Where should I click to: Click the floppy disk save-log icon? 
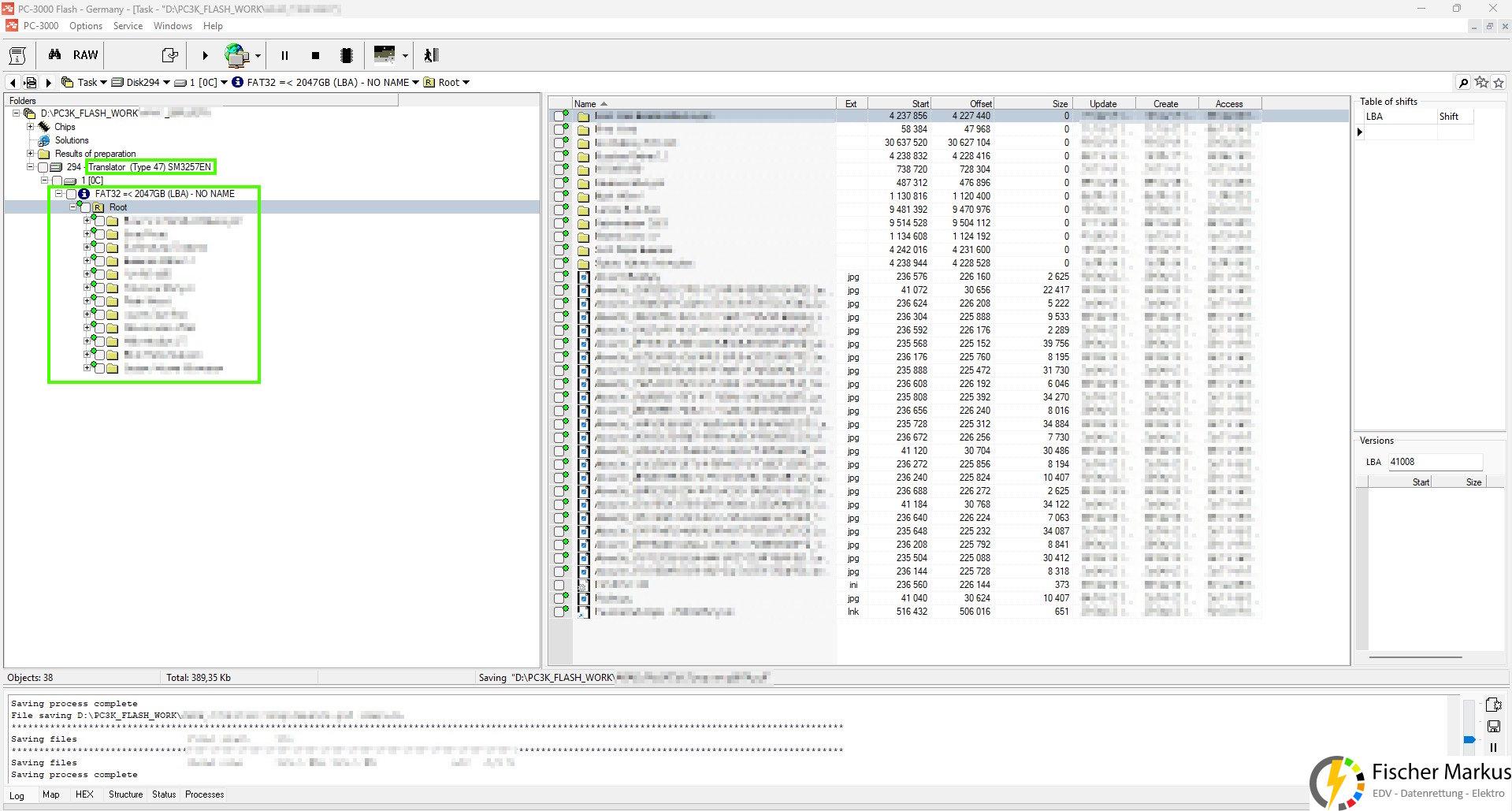point(1493,727)
